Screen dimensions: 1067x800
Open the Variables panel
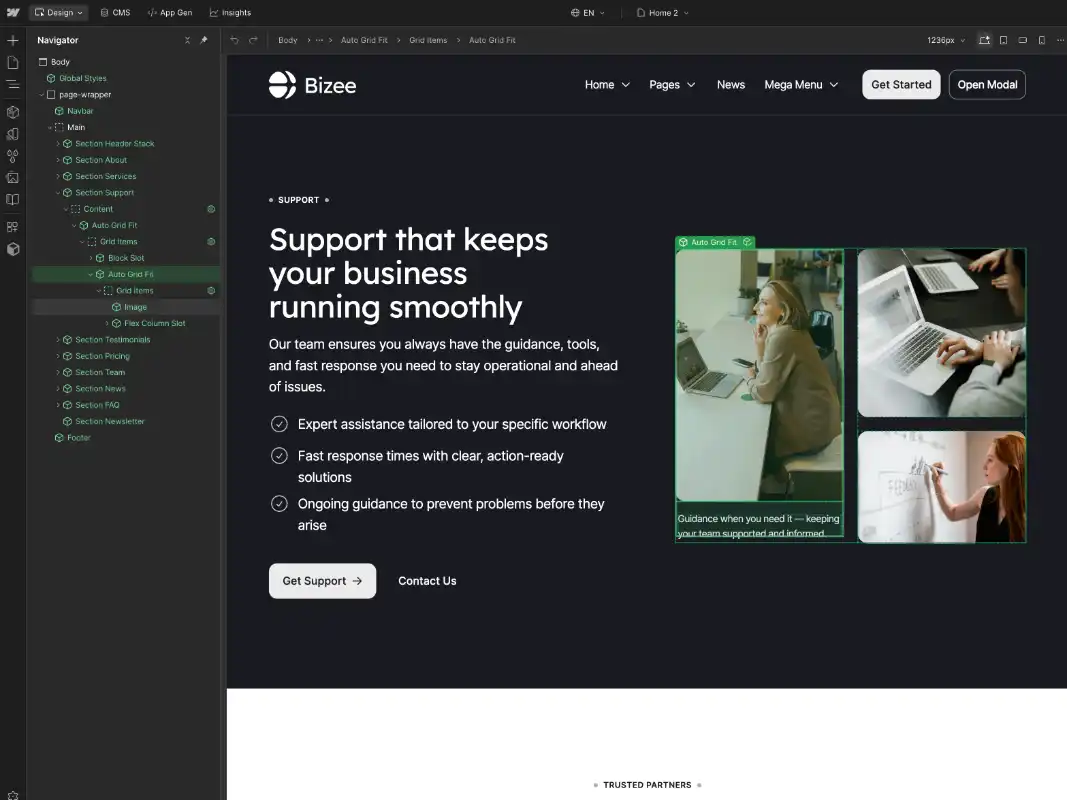pyautogui.click(x=12, y=155)
